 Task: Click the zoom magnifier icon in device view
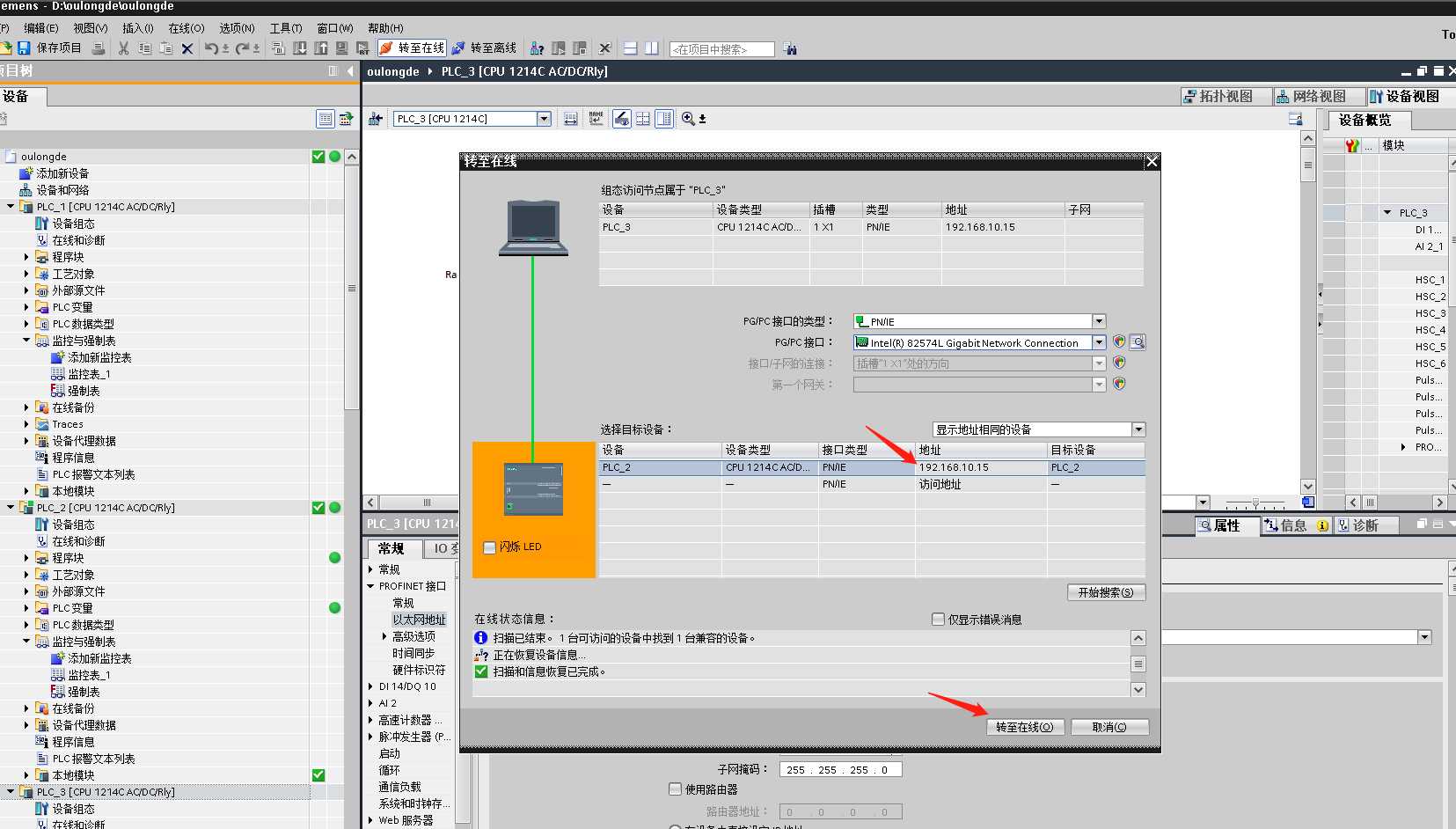click(688, 118)
